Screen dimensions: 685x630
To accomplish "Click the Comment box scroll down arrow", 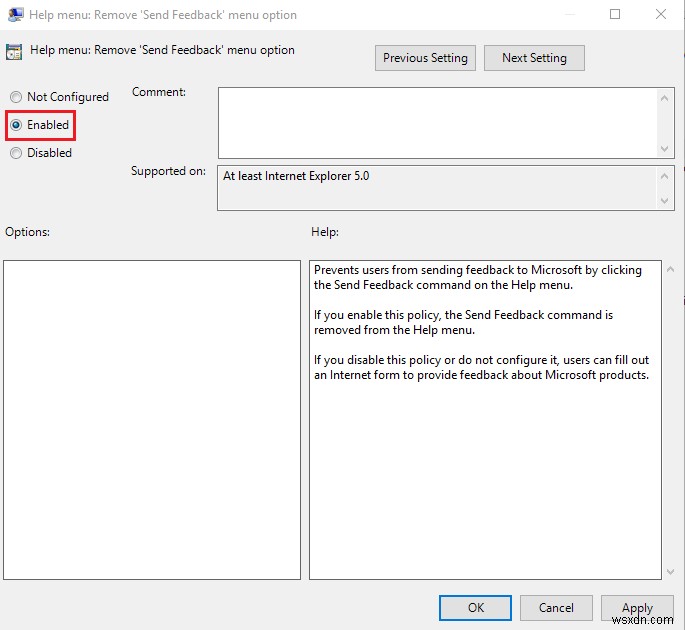I will (x=664, y=149).
